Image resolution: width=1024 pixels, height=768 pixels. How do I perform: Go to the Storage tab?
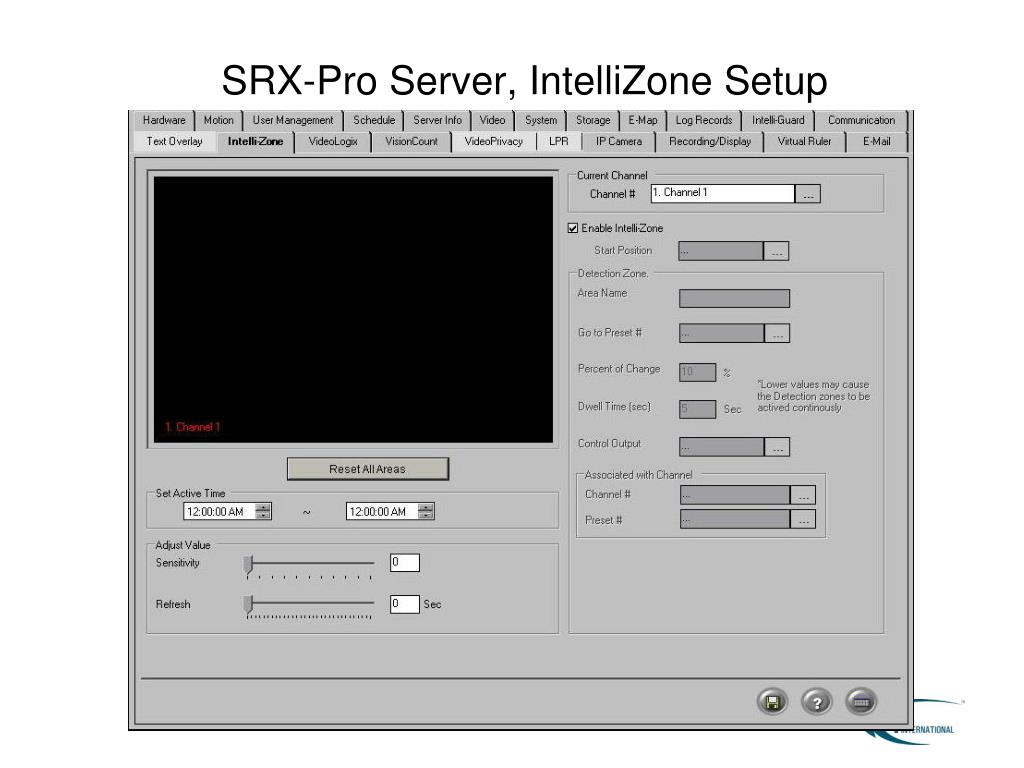coord(592,120)
